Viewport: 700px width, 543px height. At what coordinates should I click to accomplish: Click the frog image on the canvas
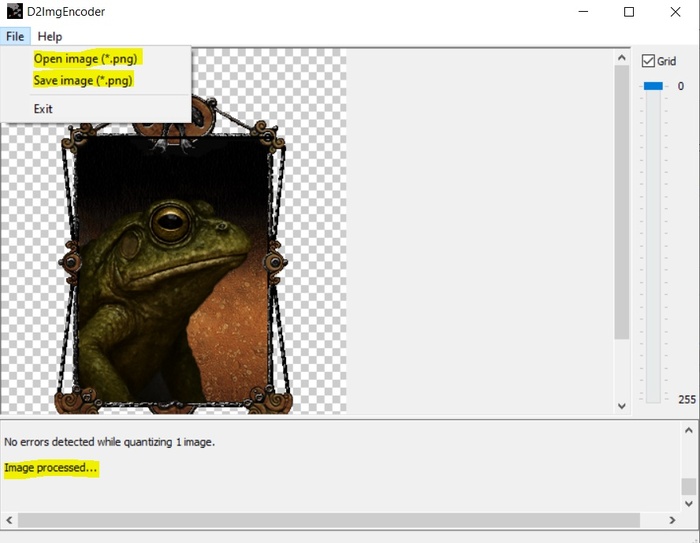170,270
